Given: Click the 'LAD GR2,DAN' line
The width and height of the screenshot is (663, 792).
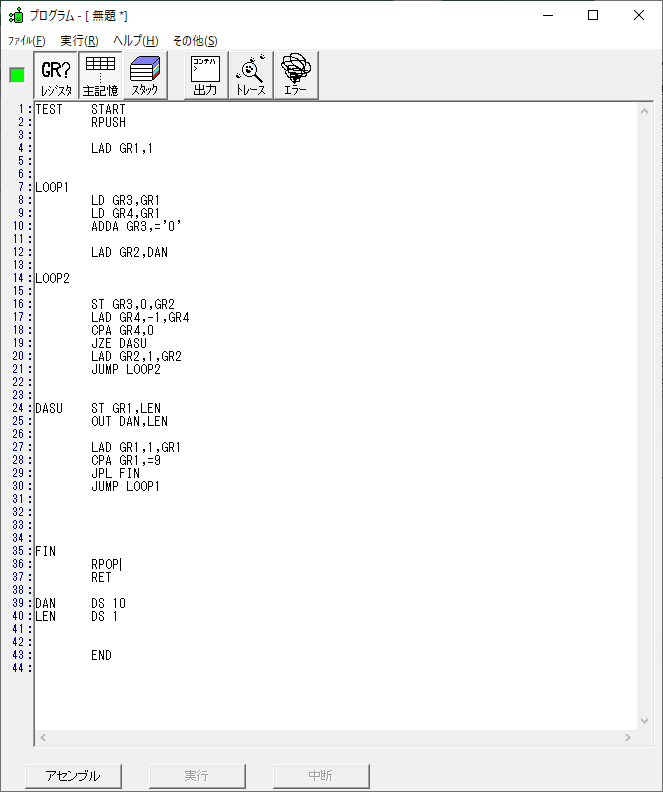Looking at the screenshot, I should [129, 253].
